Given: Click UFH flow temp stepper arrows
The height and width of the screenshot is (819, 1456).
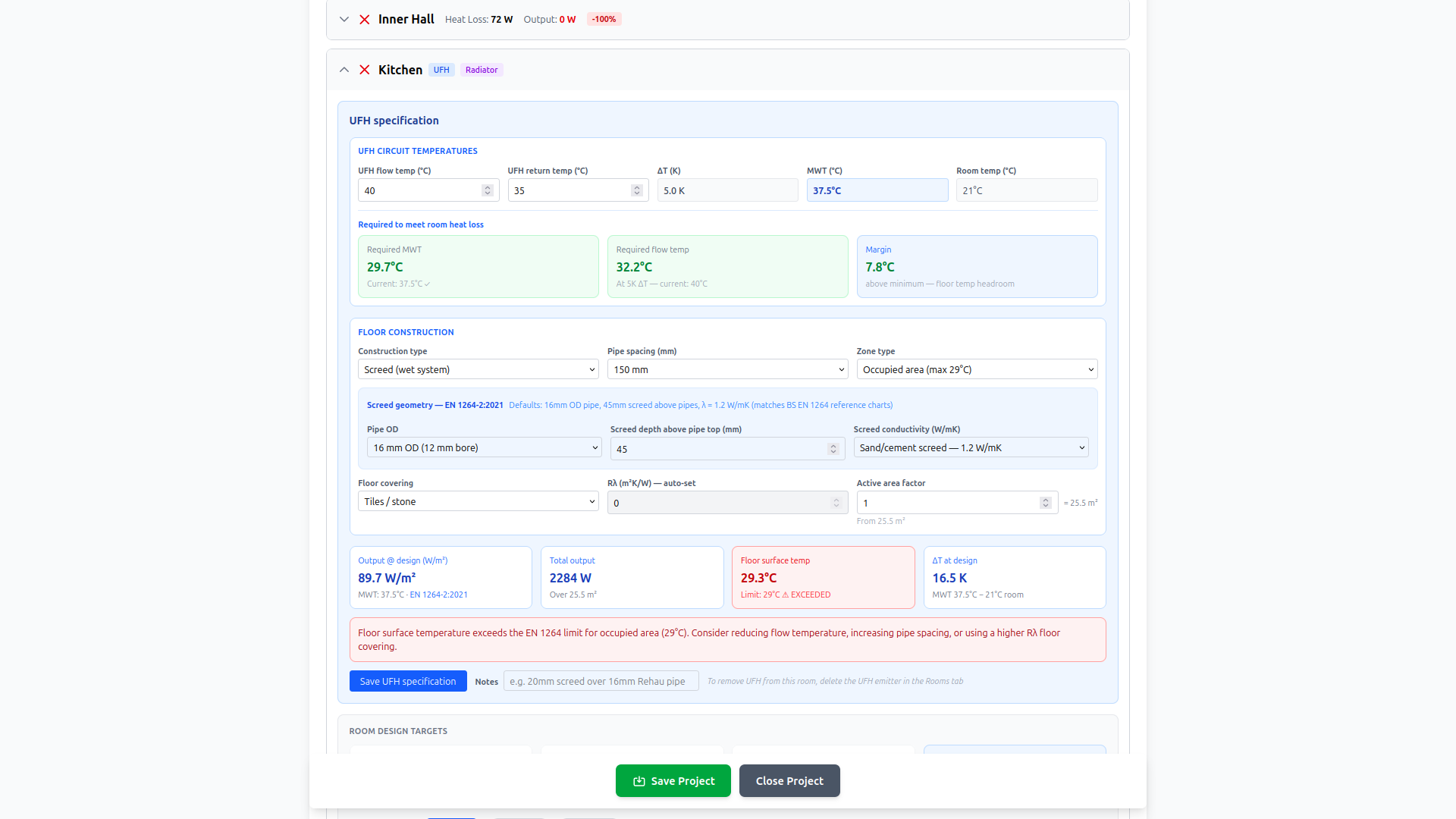Looking at the screenshot, I should (488, 190).
